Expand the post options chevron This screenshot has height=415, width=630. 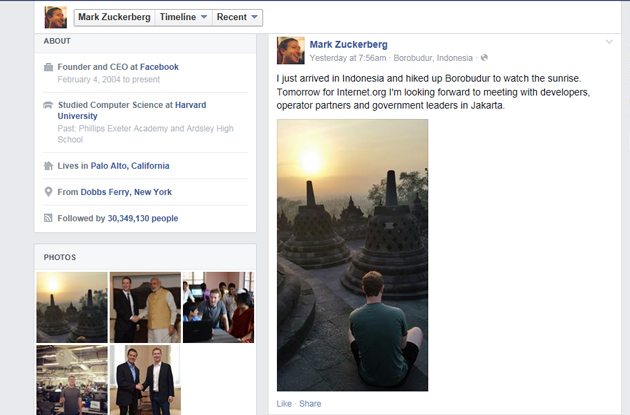pyautogui.click(x=609, y=42)
